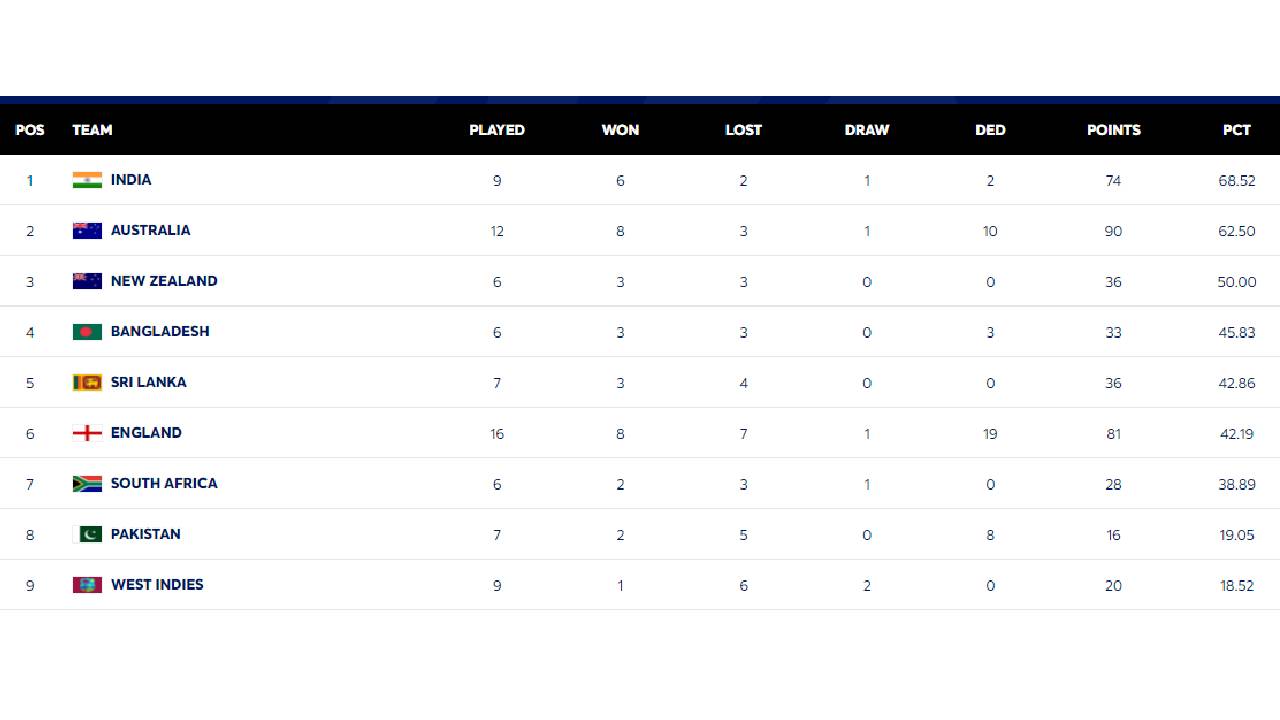Click the West Indies flag icon

click(87, 585)
